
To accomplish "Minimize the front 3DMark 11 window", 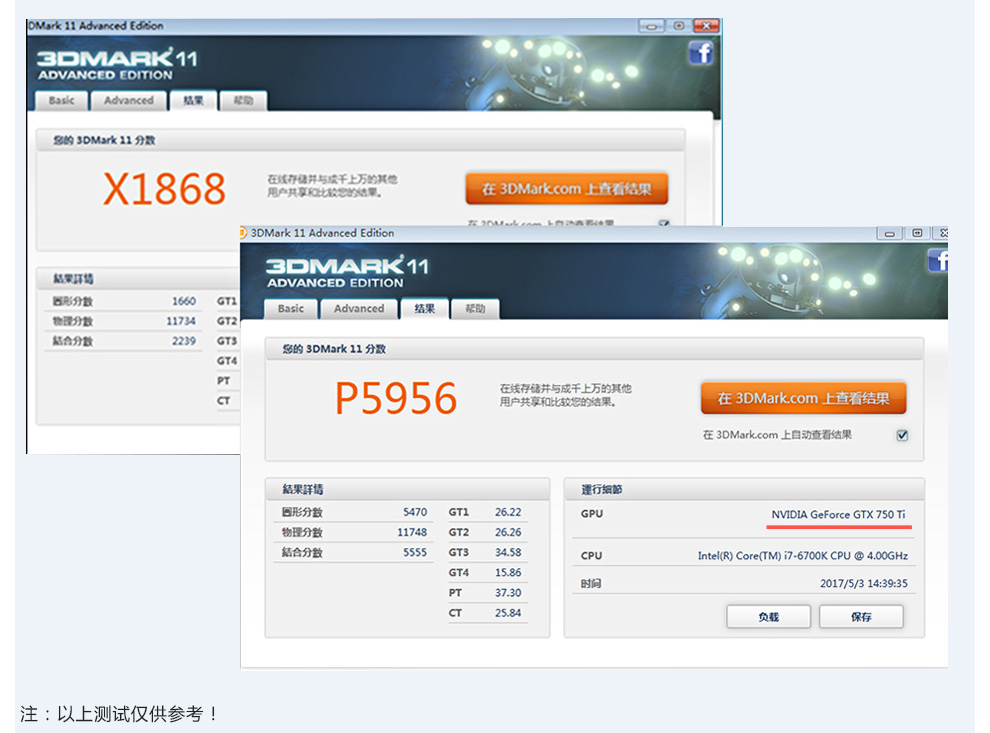I will (x=889, y=234).
